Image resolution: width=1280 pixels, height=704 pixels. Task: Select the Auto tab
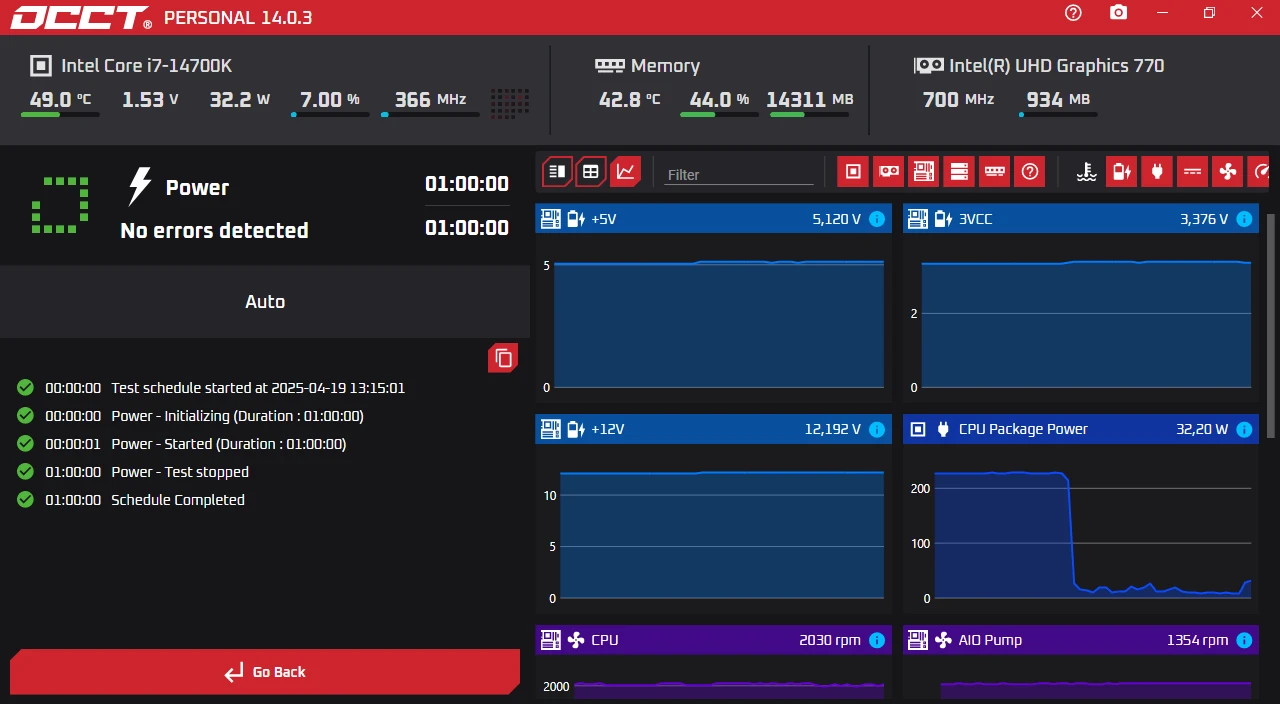click(x=265, y=301)
